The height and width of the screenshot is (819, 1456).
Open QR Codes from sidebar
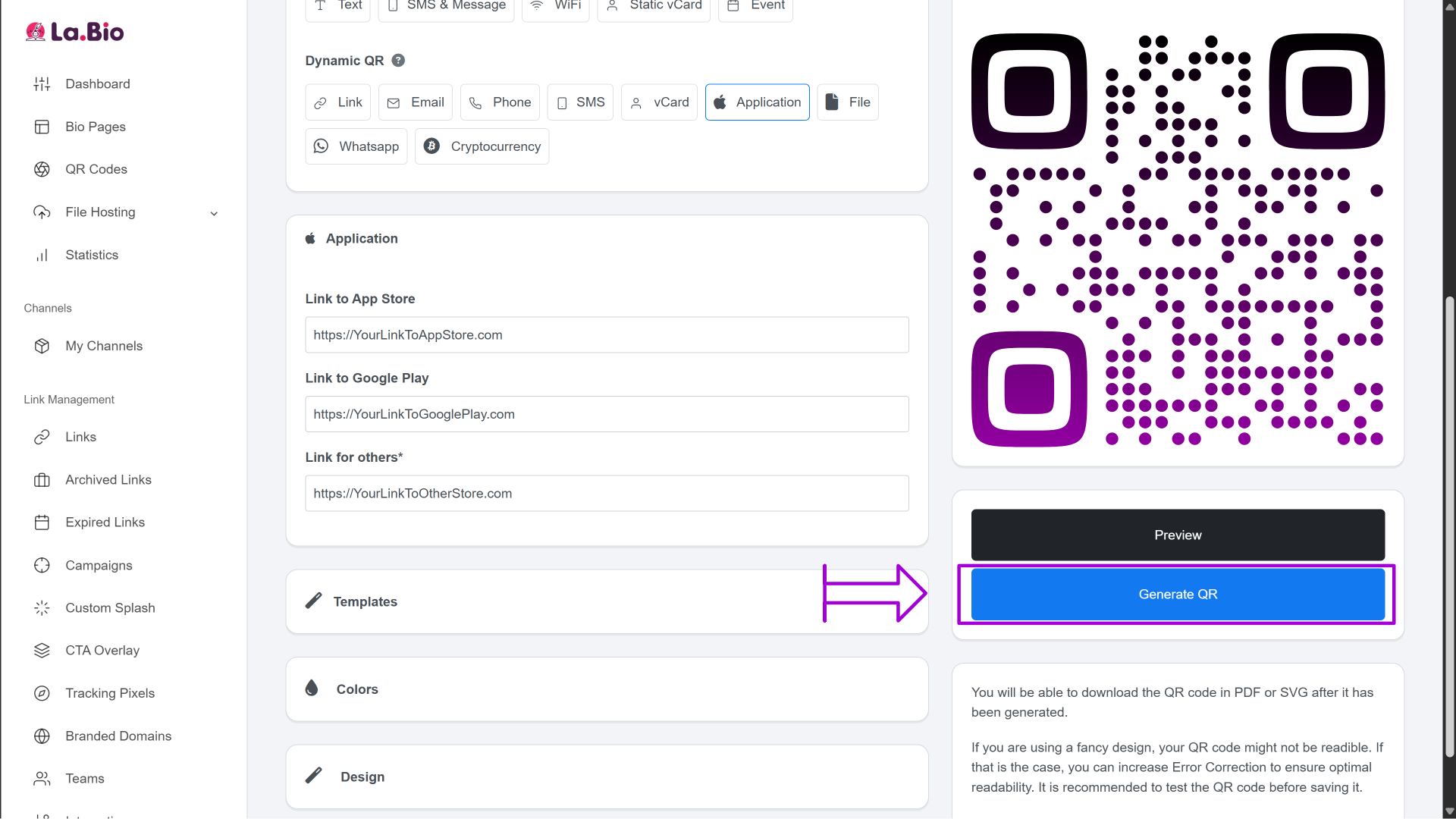[96, 169]
